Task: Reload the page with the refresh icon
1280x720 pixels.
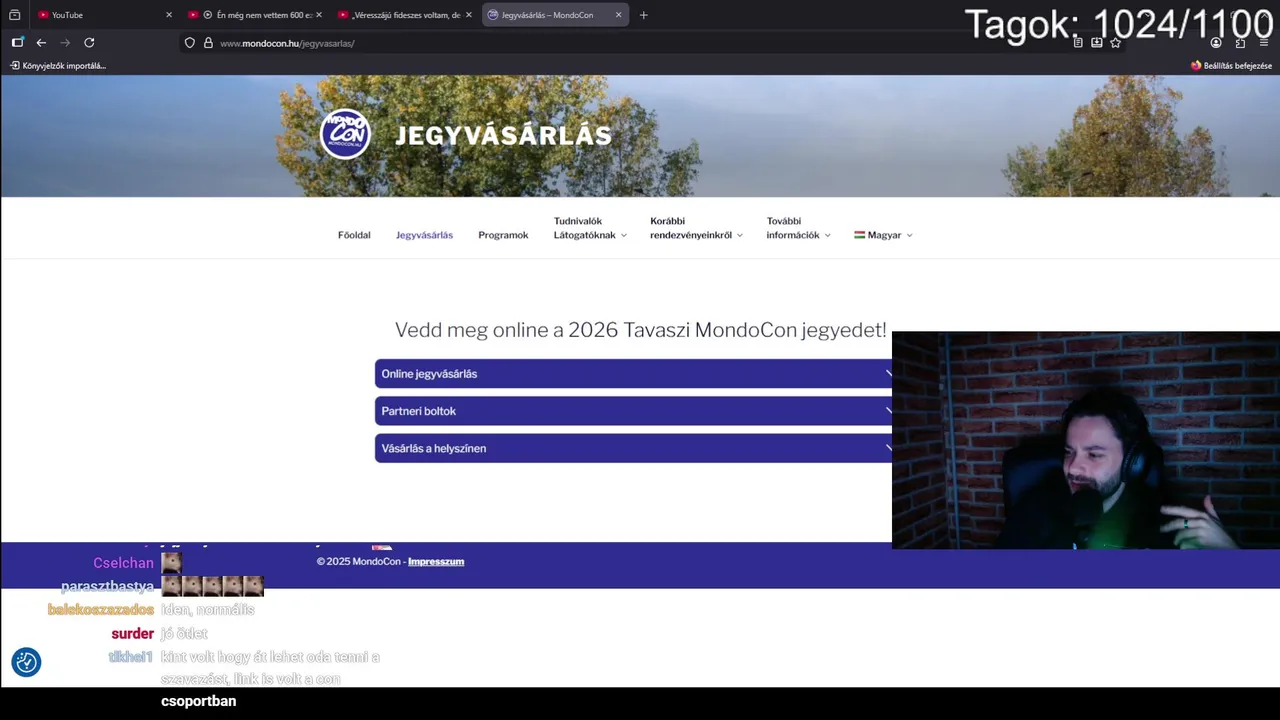Action: click(x=89, y=42)
